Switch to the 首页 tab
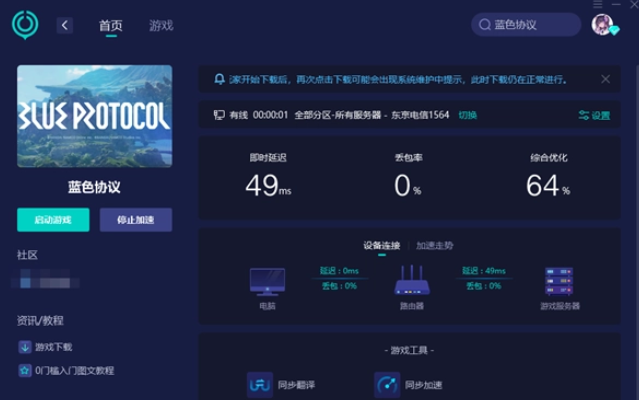The image size is (639, 400). [111, 26]
